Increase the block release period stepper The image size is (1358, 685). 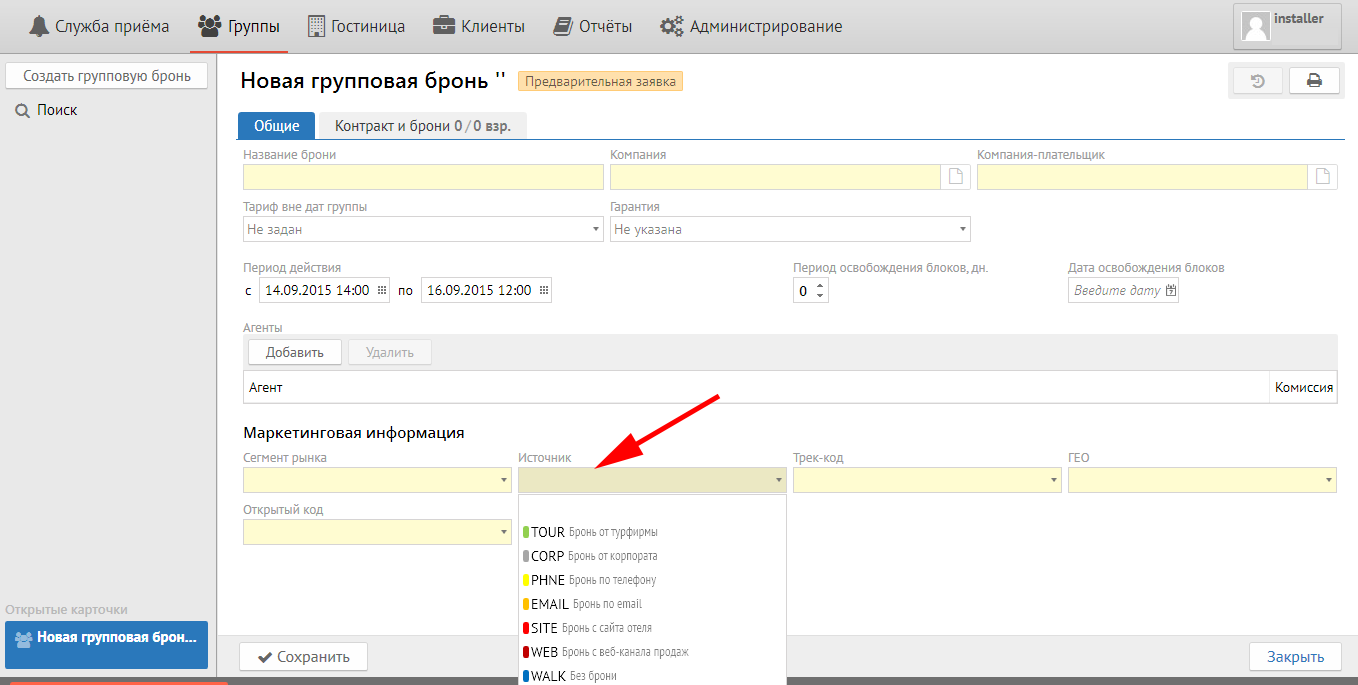[x=821, y=285]
